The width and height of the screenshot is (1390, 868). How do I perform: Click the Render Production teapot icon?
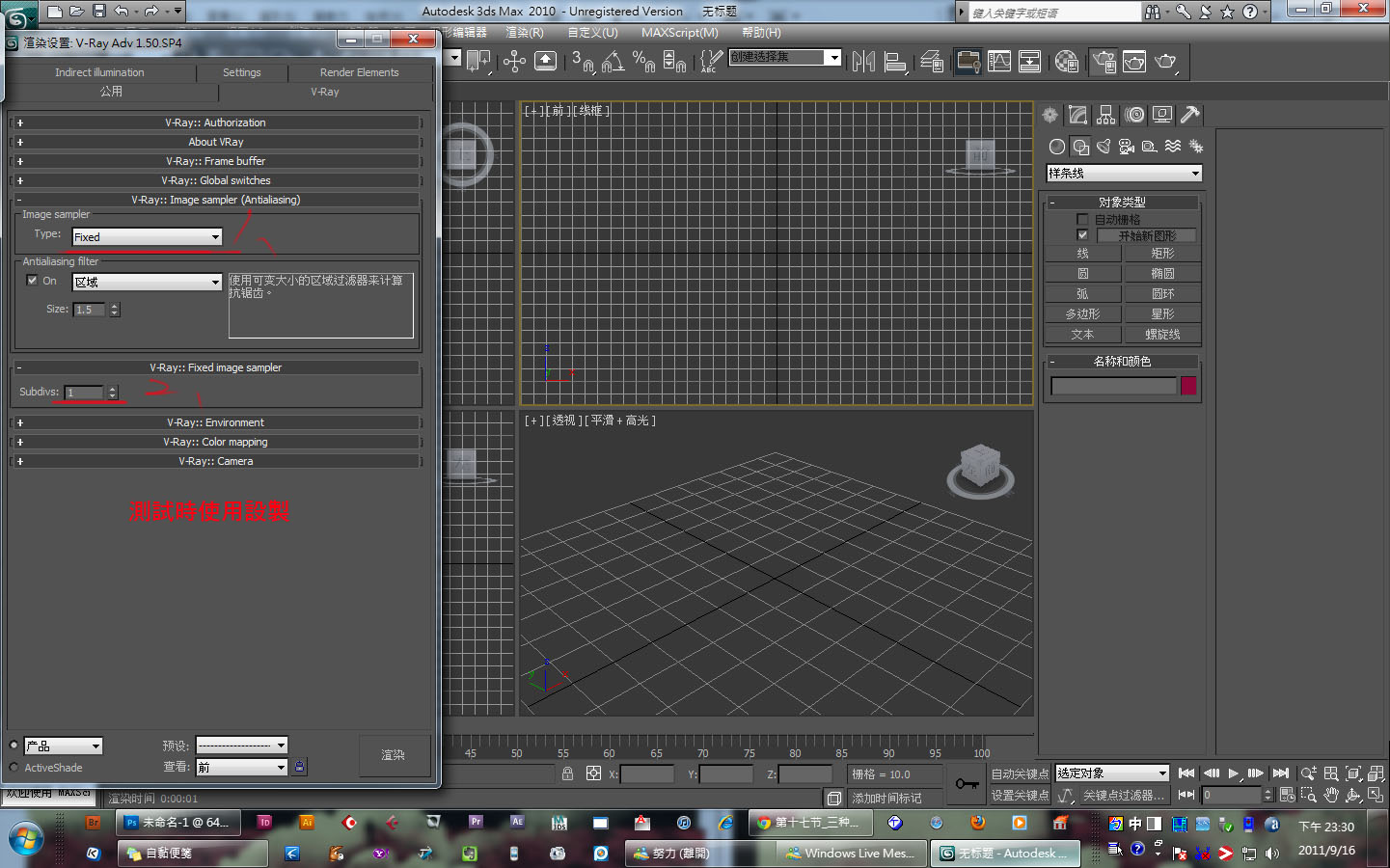click(1166, 62)
